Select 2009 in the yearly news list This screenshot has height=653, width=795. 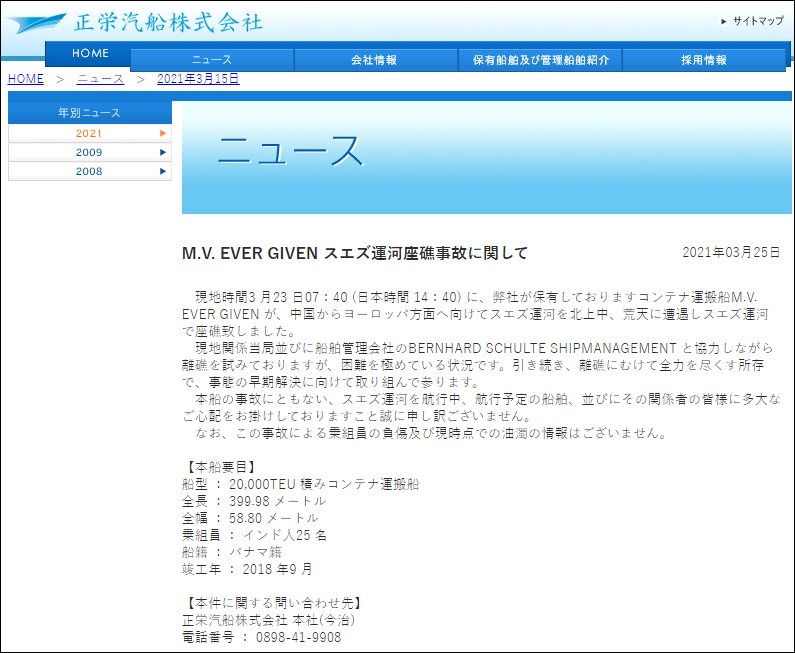(90, 152)
